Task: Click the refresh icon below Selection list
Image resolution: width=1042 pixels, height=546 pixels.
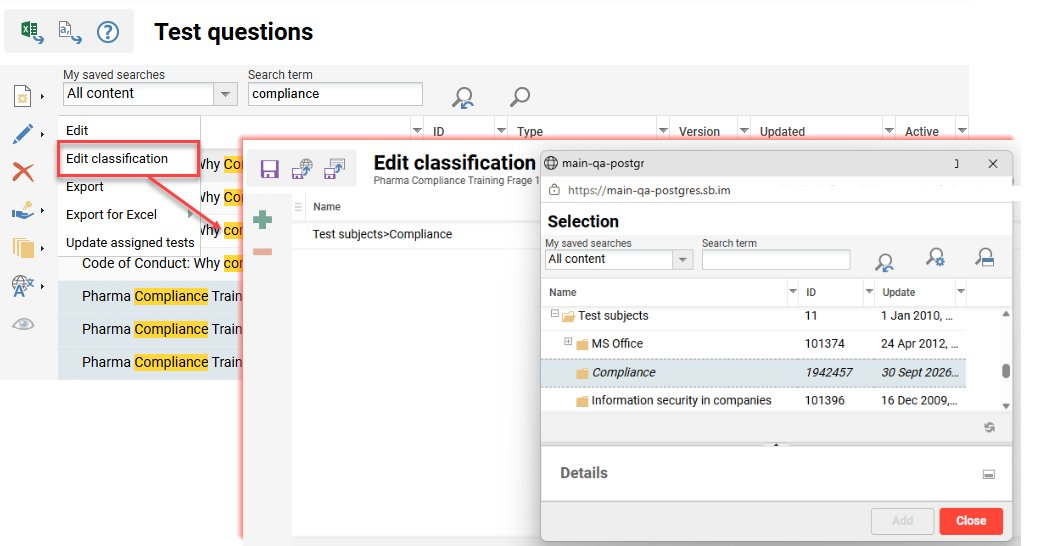Action: [990, 427]
